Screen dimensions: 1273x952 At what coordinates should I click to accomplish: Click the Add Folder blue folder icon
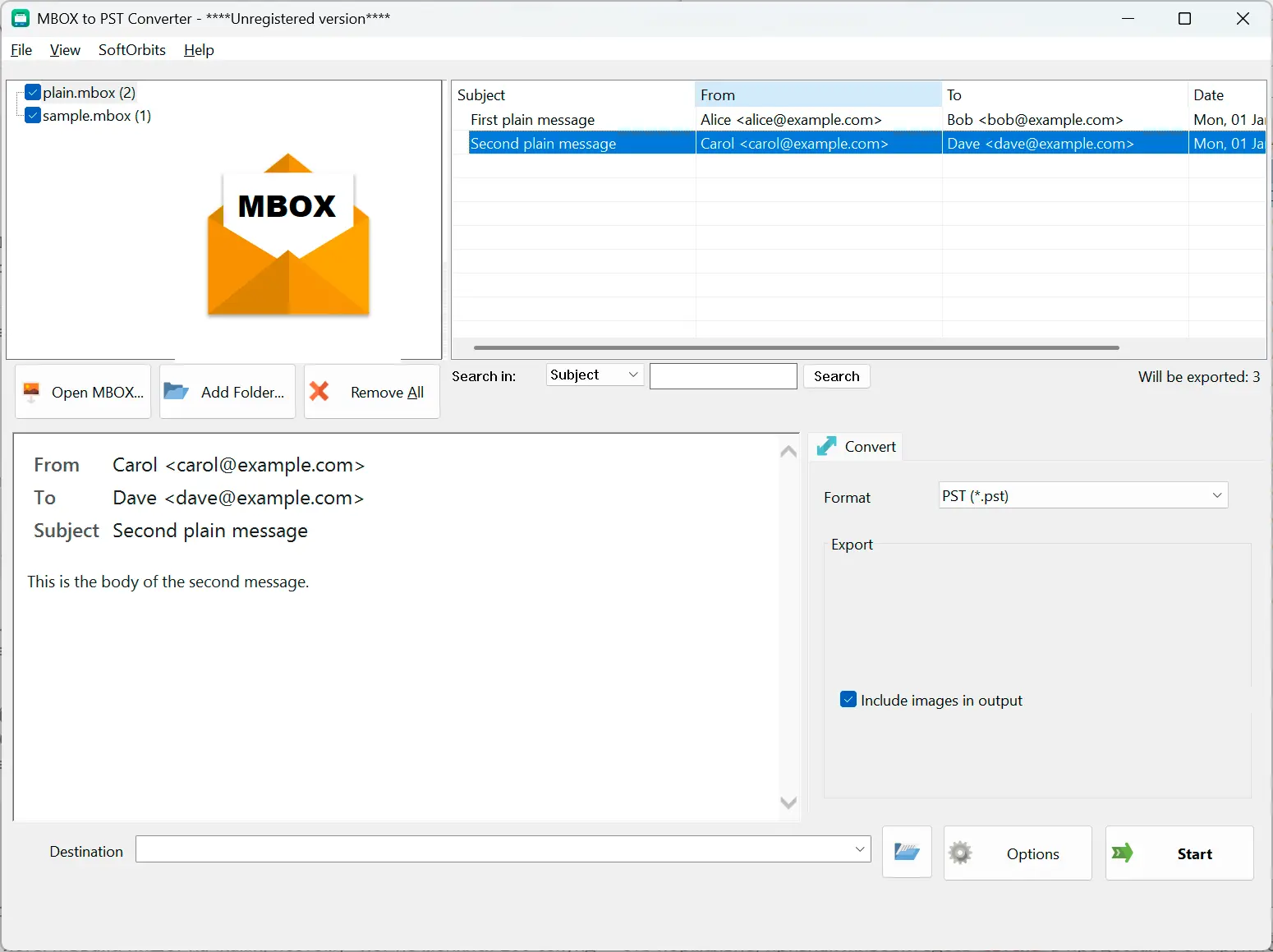coord(176,391)
